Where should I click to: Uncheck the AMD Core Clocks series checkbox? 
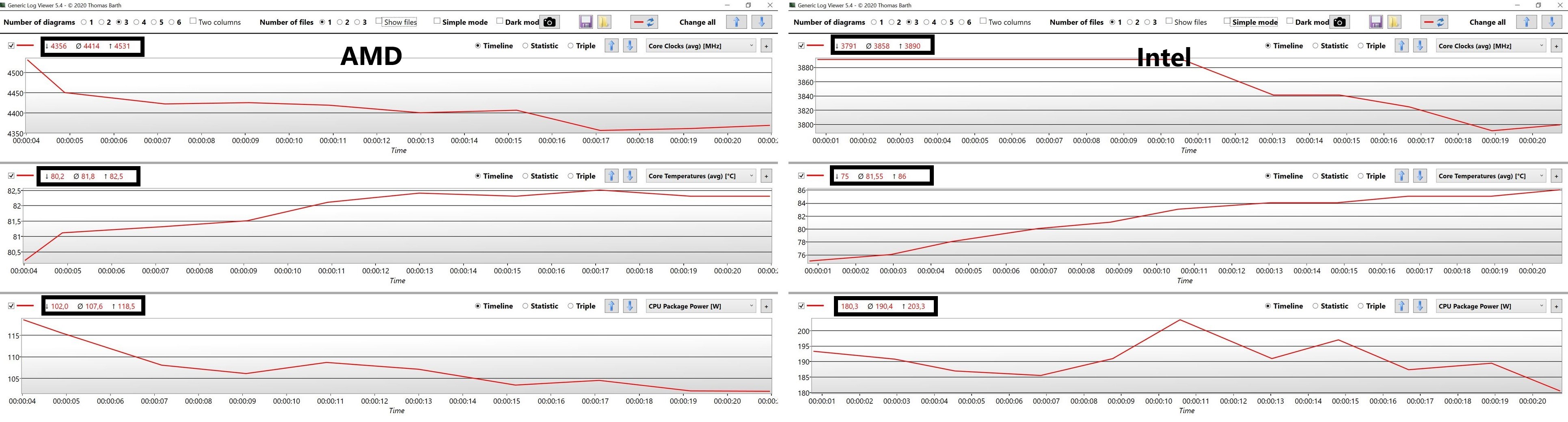pos(11,45)
